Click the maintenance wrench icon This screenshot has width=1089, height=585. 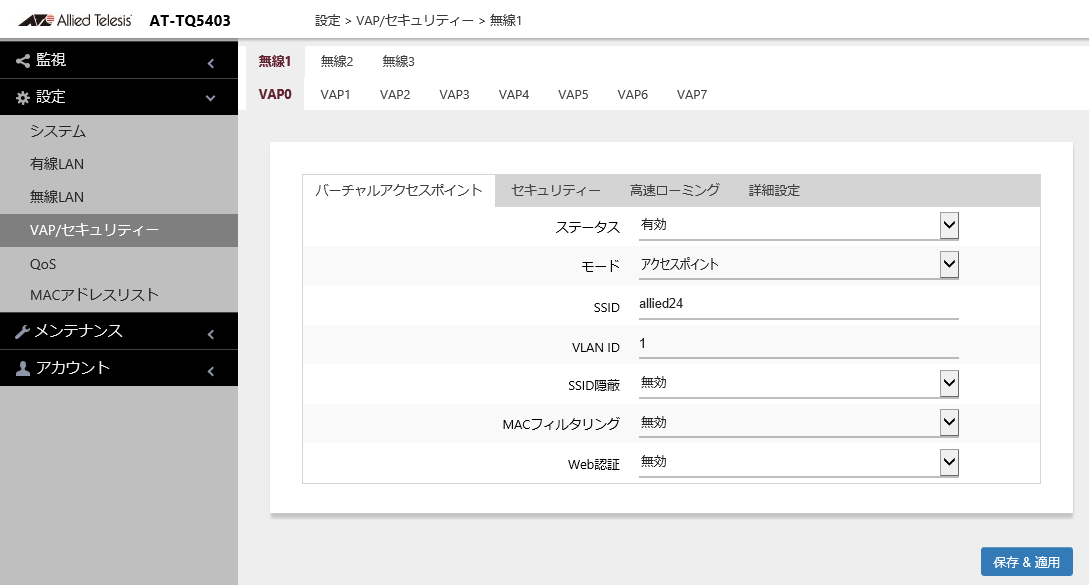click(x=22, y=332)
